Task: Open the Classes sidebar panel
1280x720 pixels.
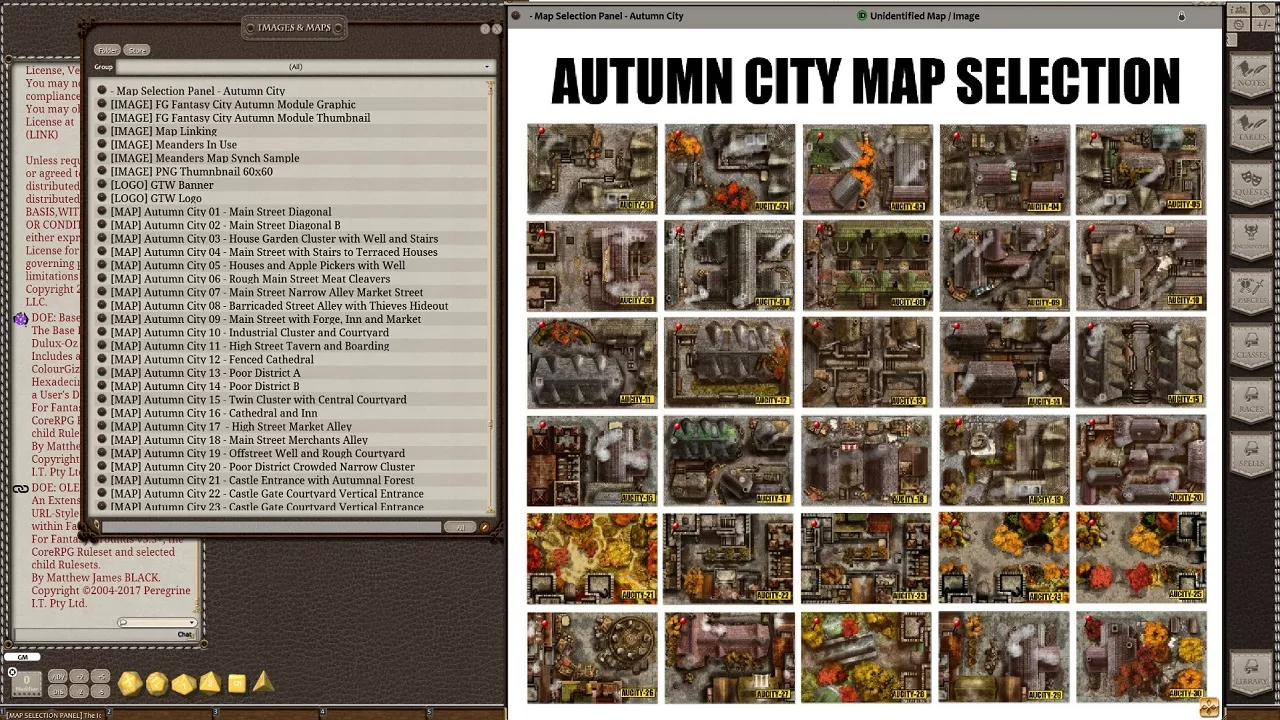Action: click(1250, 349)
